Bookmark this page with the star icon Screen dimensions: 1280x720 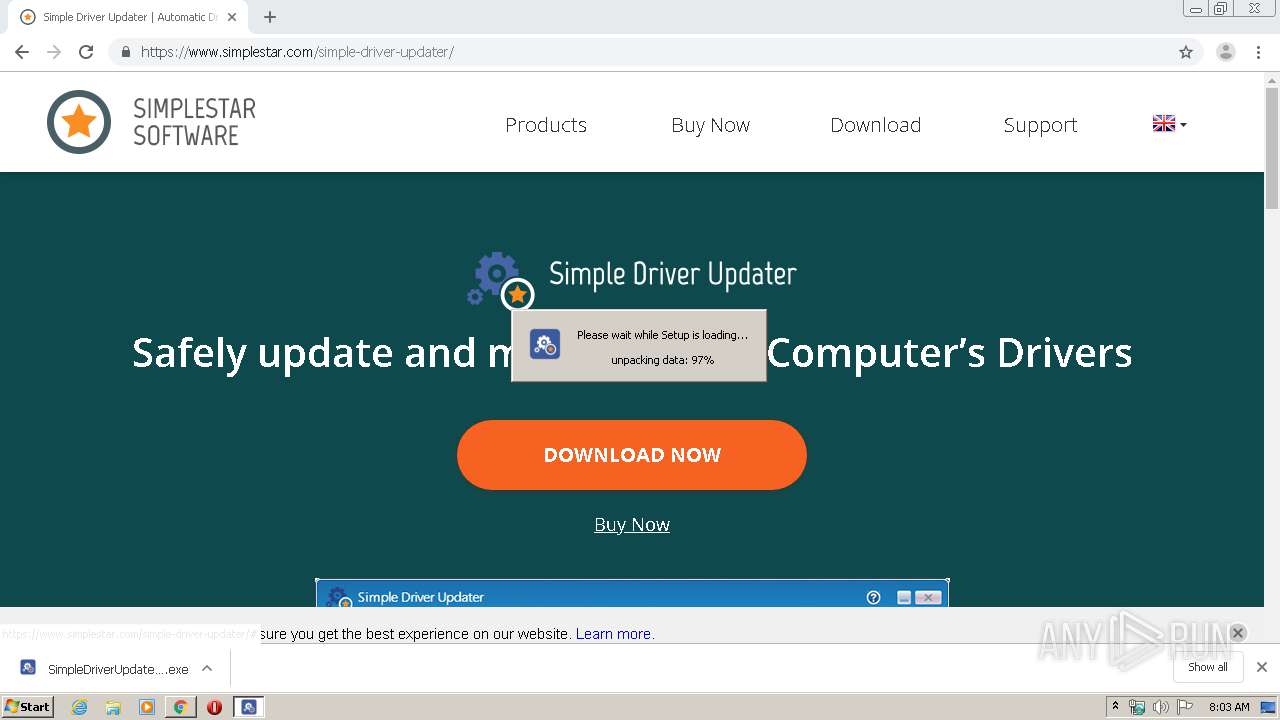click(x=1186, y=52)
